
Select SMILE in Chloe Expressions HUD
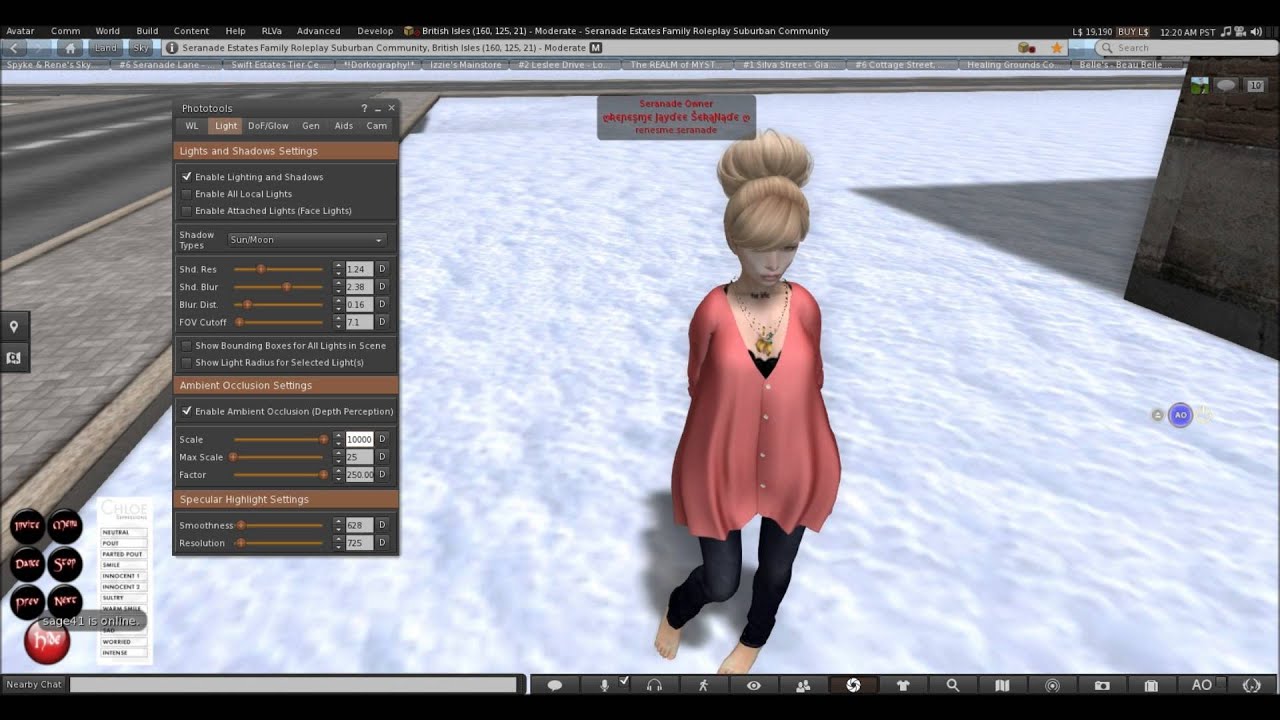pyautogui.click(x=123, y=565)
